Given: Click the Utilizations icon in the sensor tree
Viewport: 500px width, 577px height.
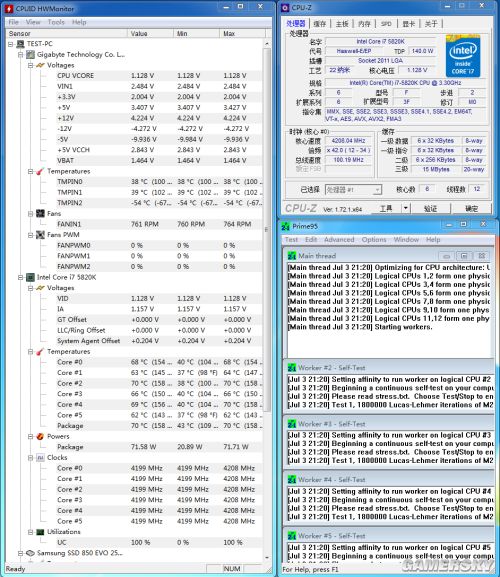Looking at the screenshot, I should [x=40, y=532].
